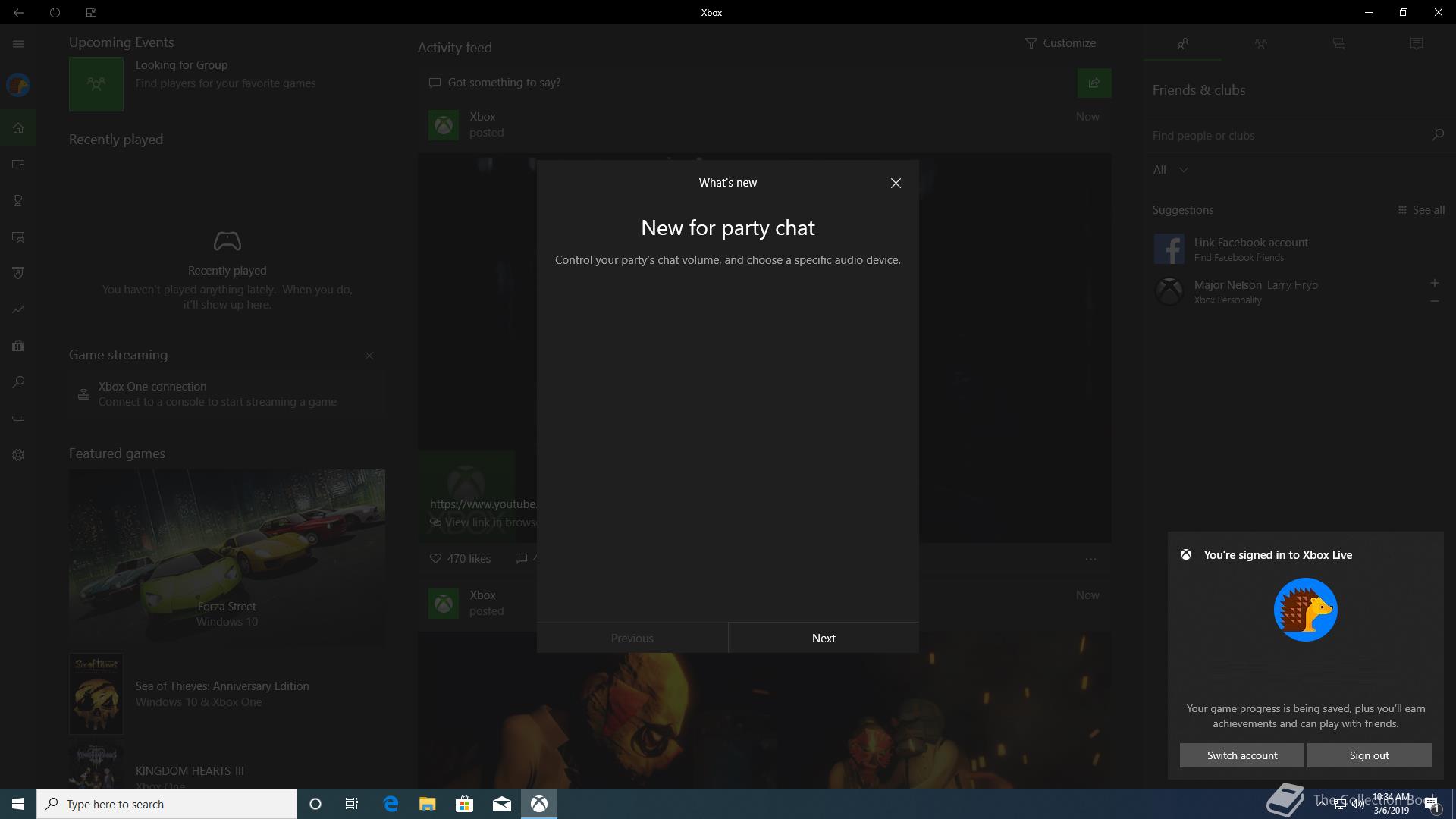
Task: Click the search magnifier in Find people or clubs
Action: coord(1437,135)
